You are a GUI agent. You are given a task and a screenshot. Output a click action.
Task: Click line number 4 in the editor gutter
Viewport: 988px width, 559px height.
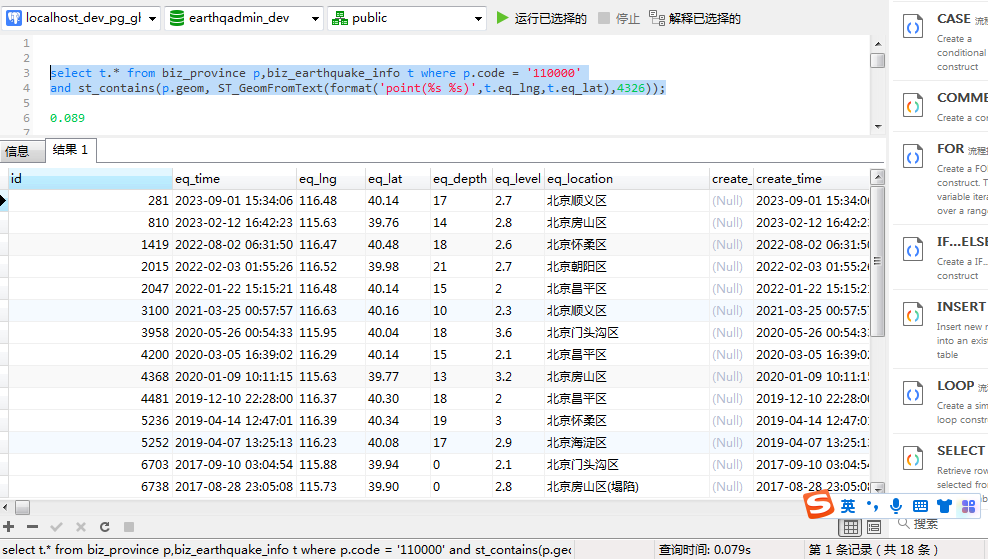pos(26,88)
